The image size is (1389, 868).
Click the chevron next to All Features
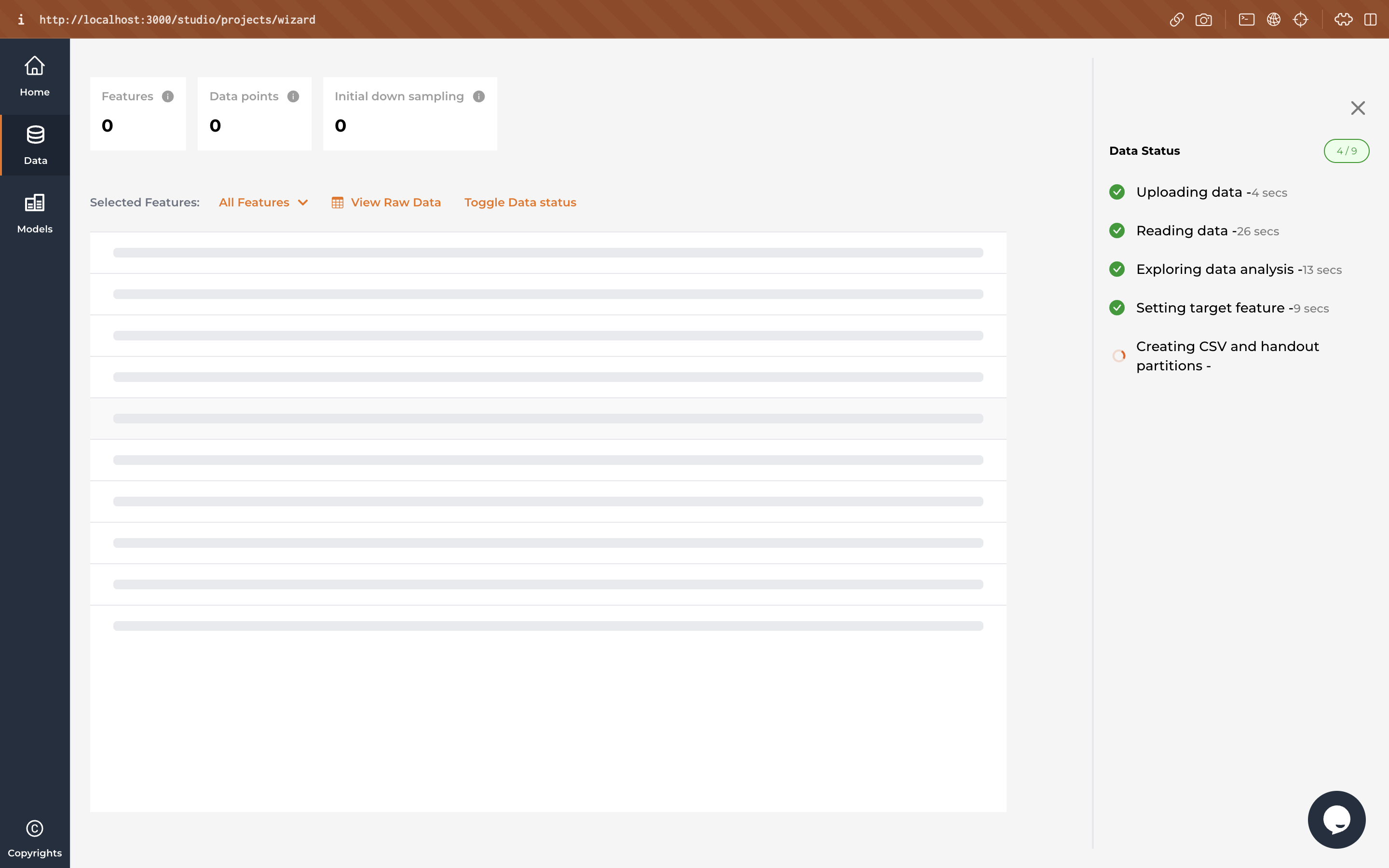tap(303, 202)
